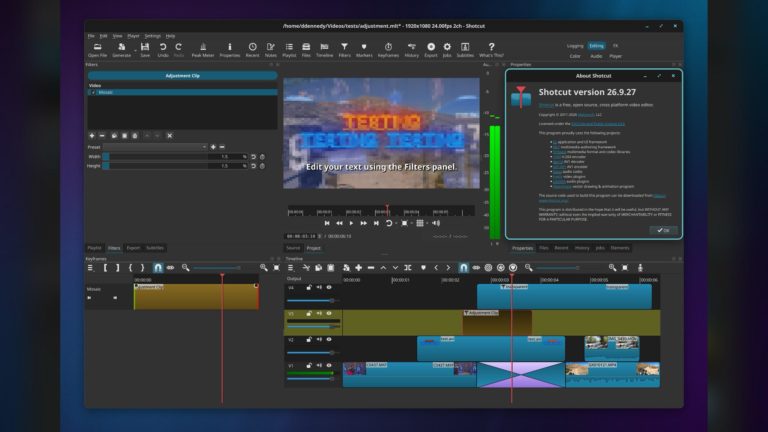Open the Files toolbar icon
This screenshot has width=768, height=432.
pyautogui.click(x=306, y=49)
